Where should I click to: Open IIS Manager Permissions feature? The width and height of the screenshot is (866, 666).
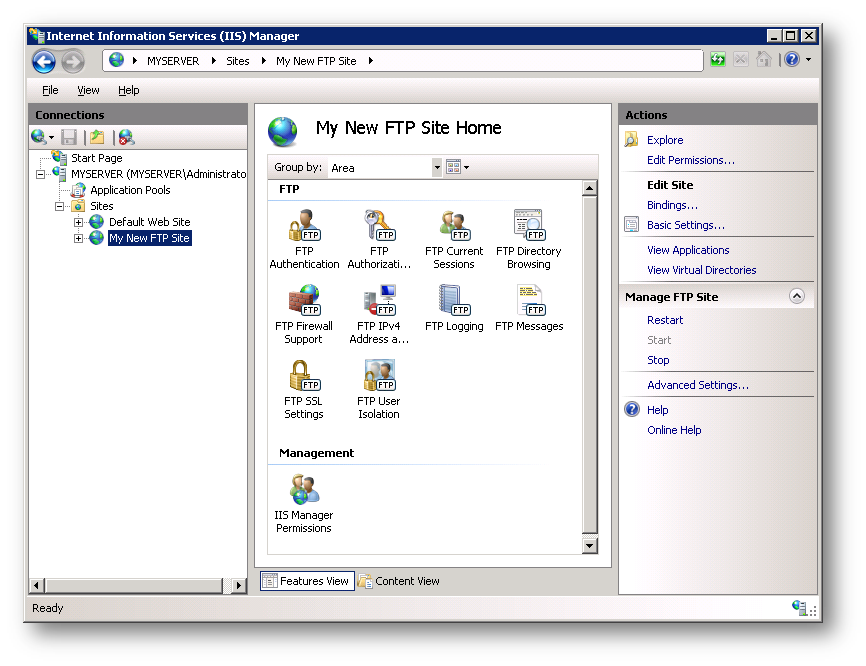pos(304,503)
